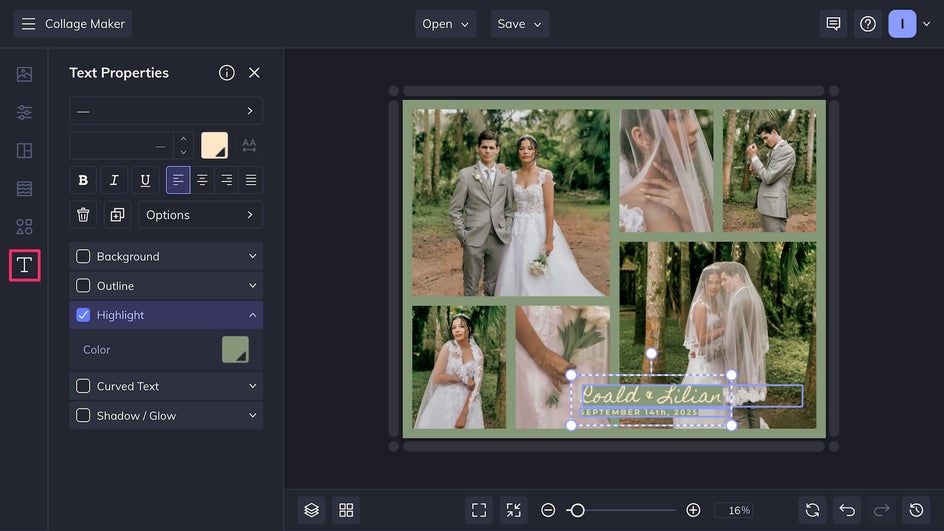Image resolution: width=944 pixels, height=531 pixels.
Task: Open the layers panel icon
Action: [311, 511]
